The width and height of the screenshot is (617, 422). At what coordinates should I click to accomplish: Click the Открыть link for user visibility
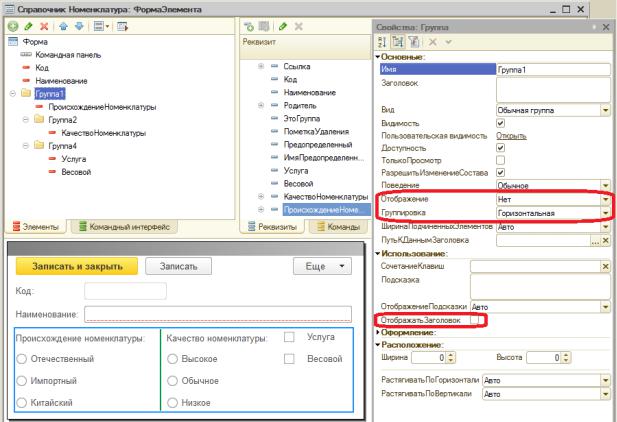pos(511,136)
